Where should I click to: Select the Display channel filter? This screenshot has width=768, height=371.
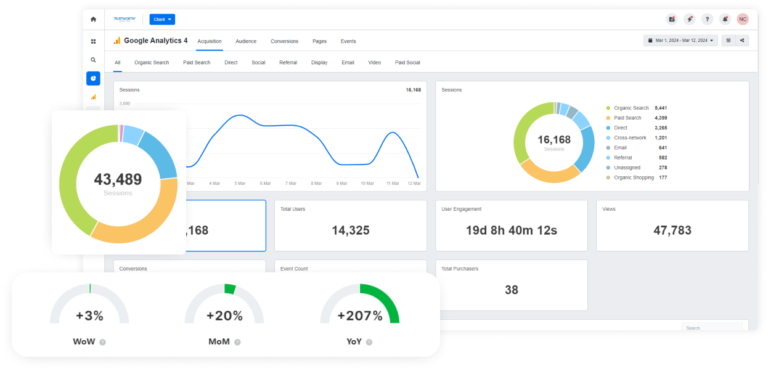click(x=319, y=63)
